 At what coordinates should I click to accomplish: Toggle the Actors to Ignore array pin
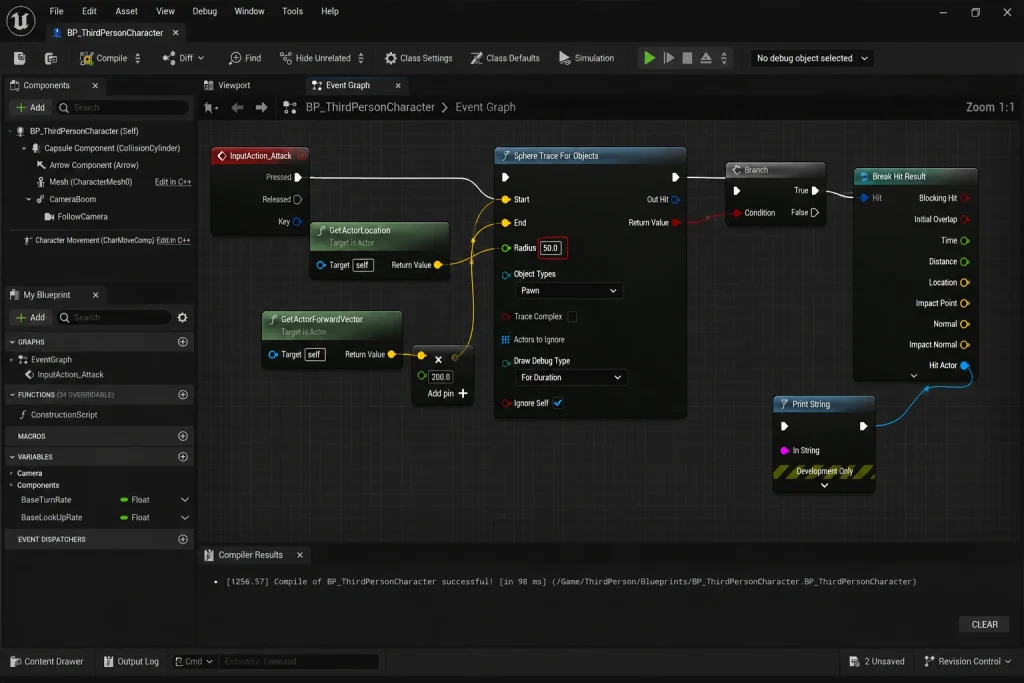505,340
